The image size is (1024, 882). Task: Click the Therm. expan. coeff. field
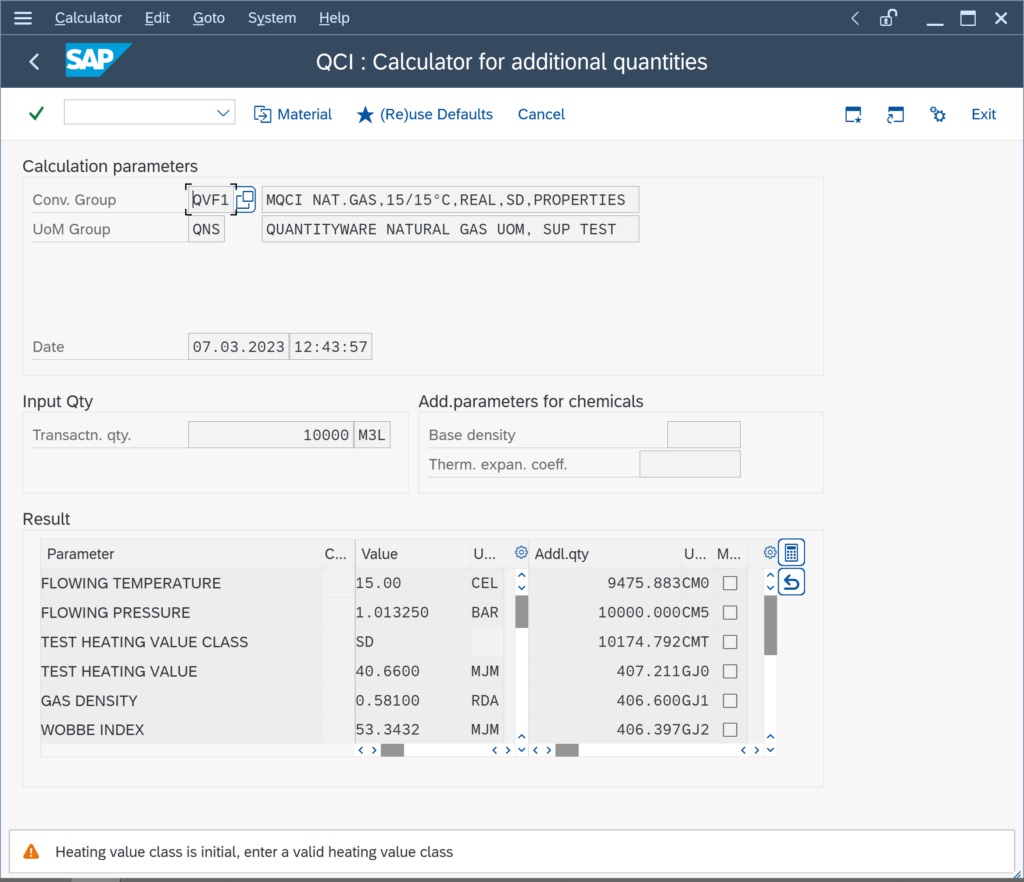(690, 464)
